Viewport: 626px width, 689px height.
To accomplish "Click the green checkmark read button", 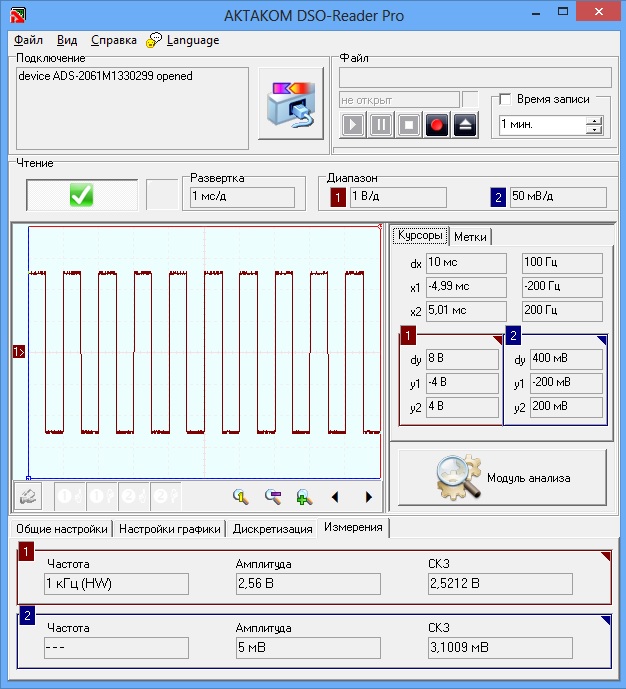I will (82, 196).
